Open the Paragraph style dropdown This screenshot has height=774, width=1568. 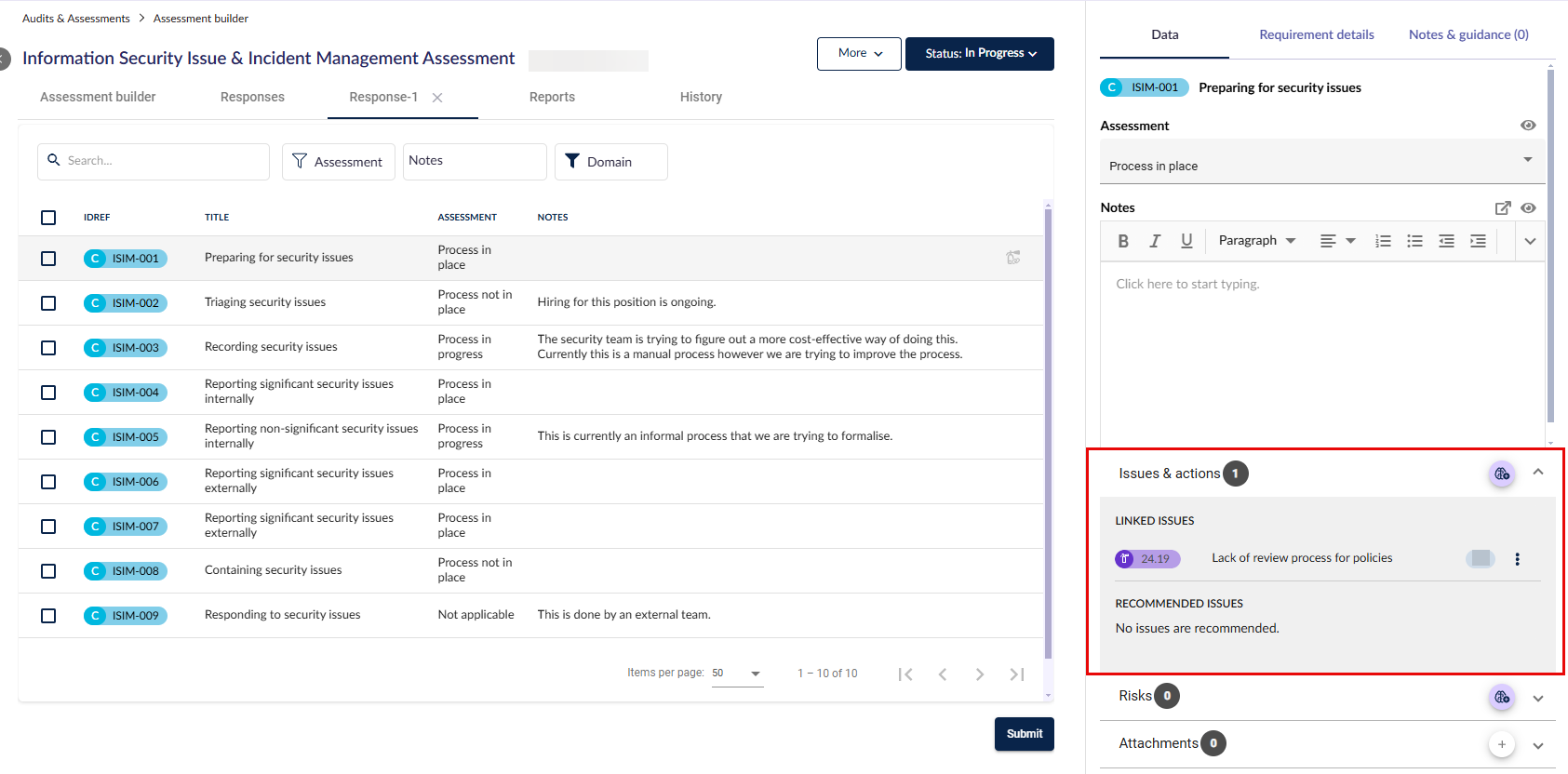pos(1257,241)
